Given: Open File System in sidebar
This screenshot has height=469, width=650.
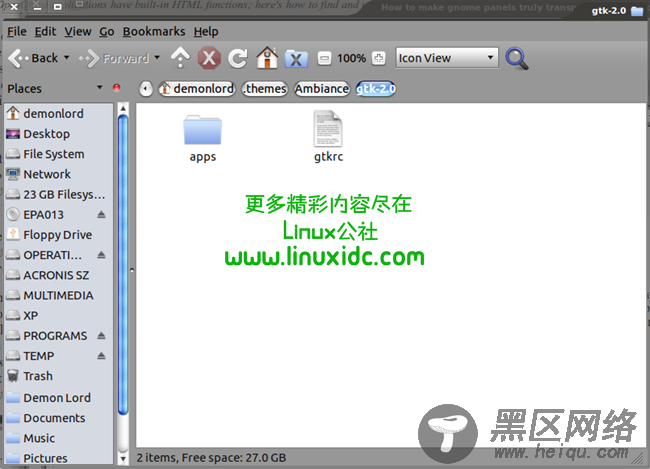Looking at the screenshot, I should [58, 154].
